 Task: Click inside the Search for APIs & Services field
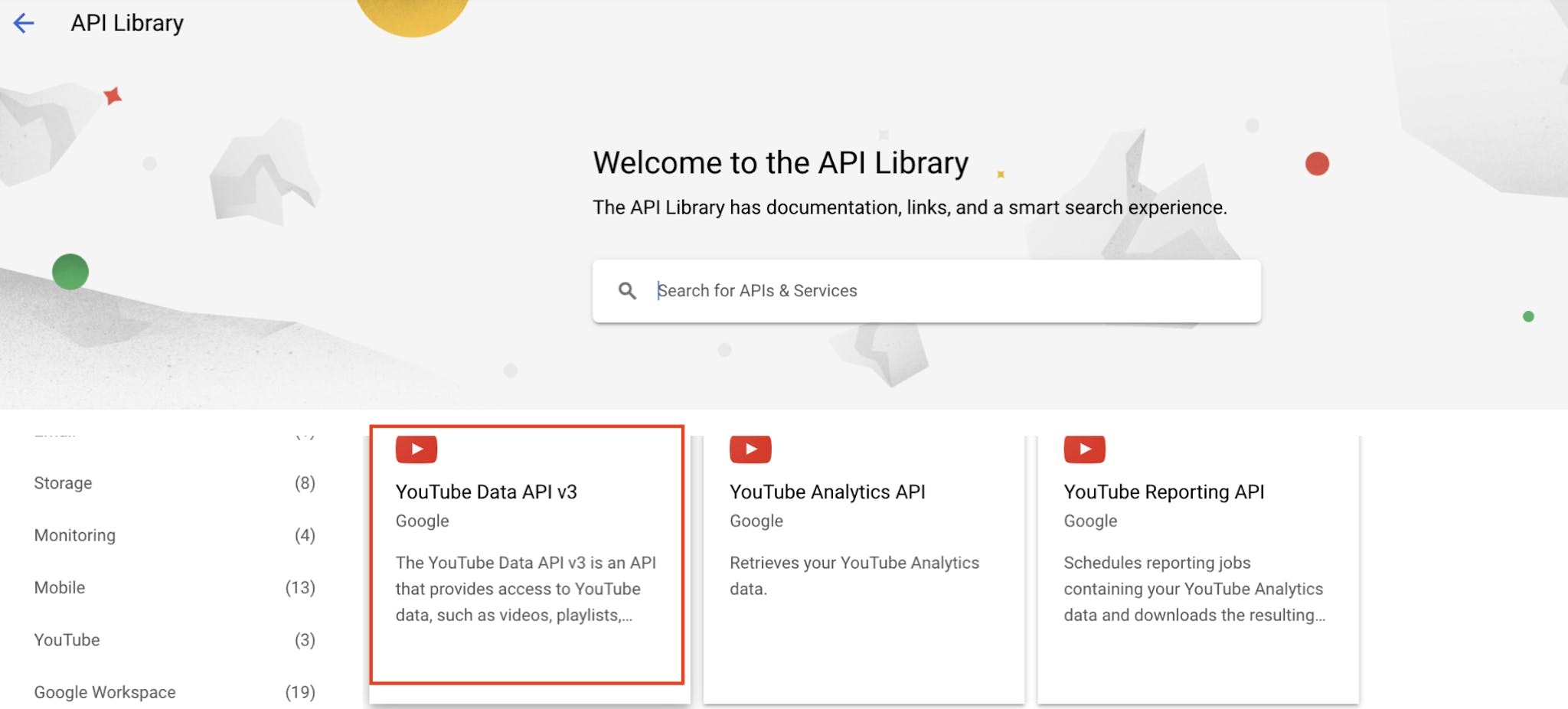tap(842, 291)
